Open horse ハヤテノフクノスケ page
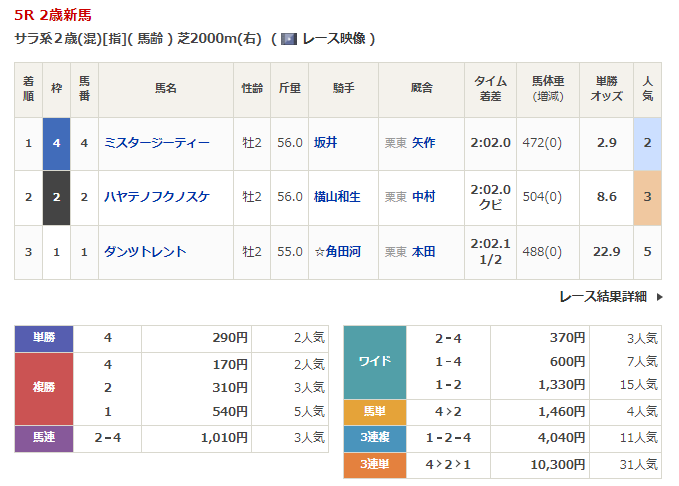679x486 pixels. click(x=157, y=197)
